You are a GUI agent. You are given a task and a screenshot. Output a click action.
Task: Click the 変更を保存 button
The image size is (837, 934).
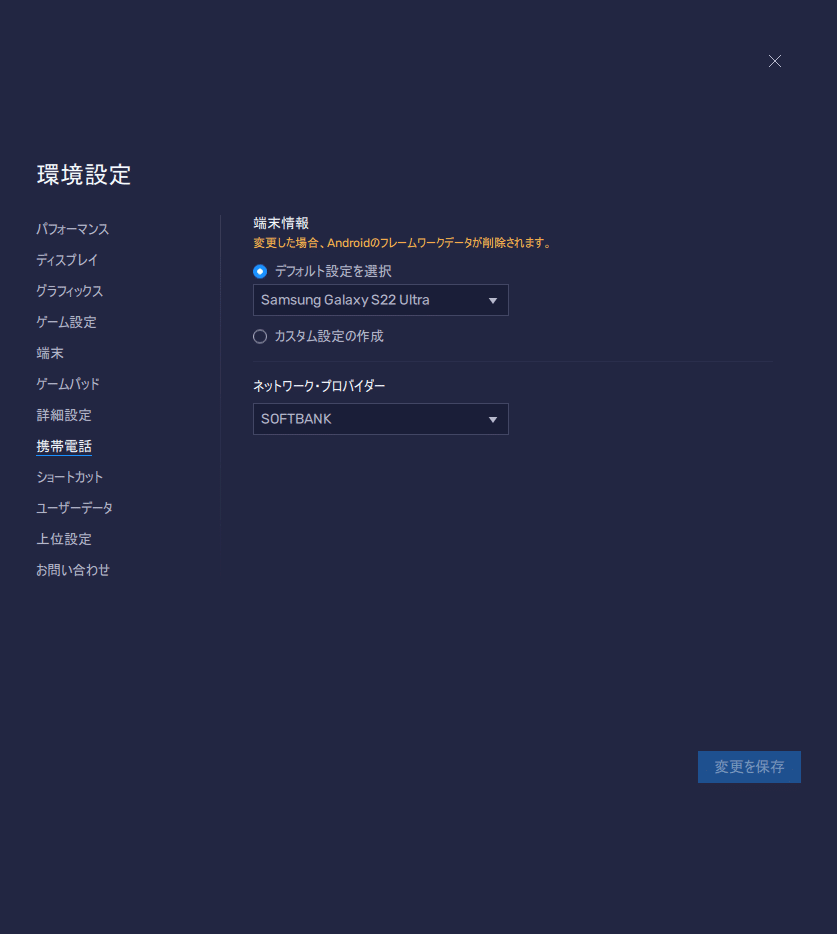(x=749, y=767)
